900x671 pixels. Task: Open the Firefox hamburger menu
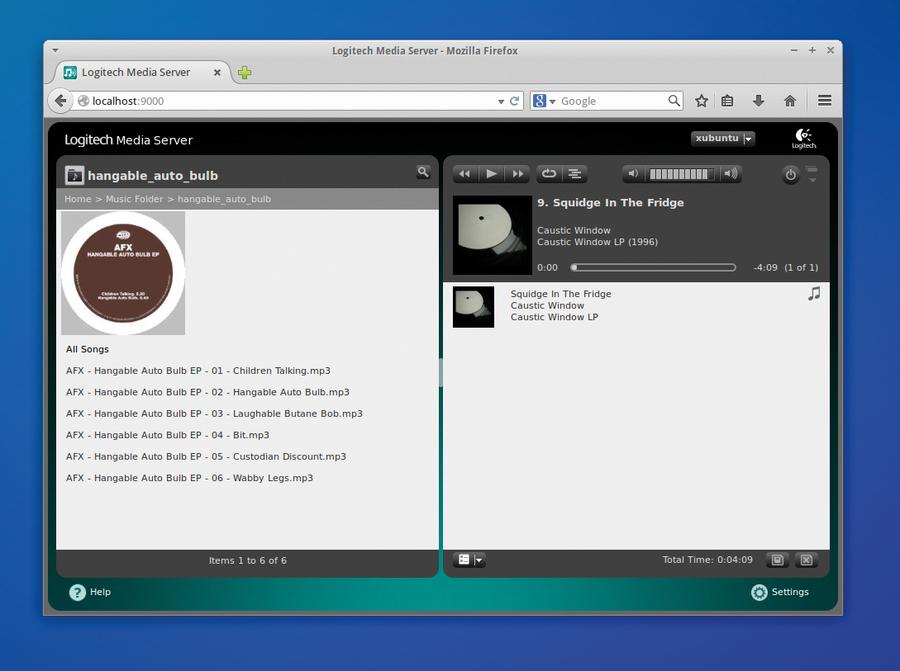[x=825, y=101]
